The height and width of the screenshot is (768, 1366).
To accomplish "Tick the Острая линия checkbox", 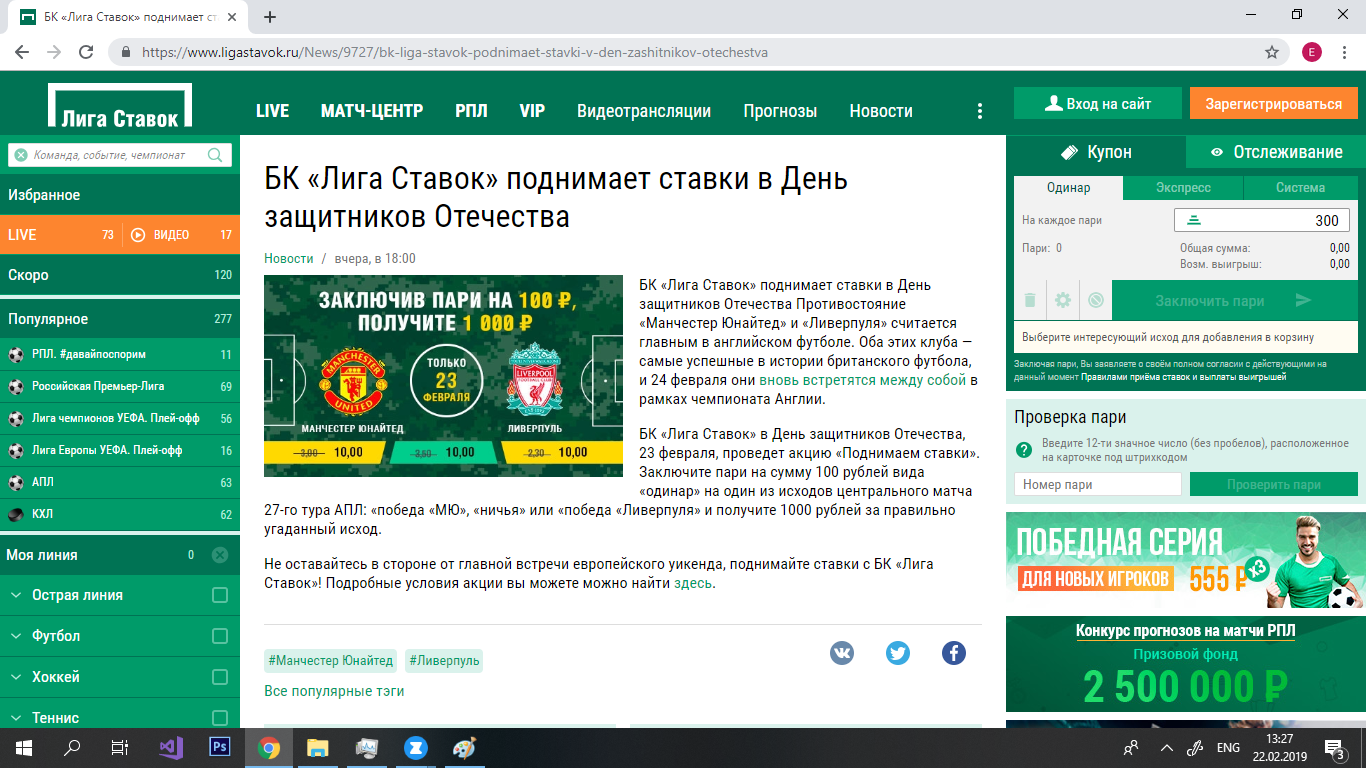I will coord(220,596).
